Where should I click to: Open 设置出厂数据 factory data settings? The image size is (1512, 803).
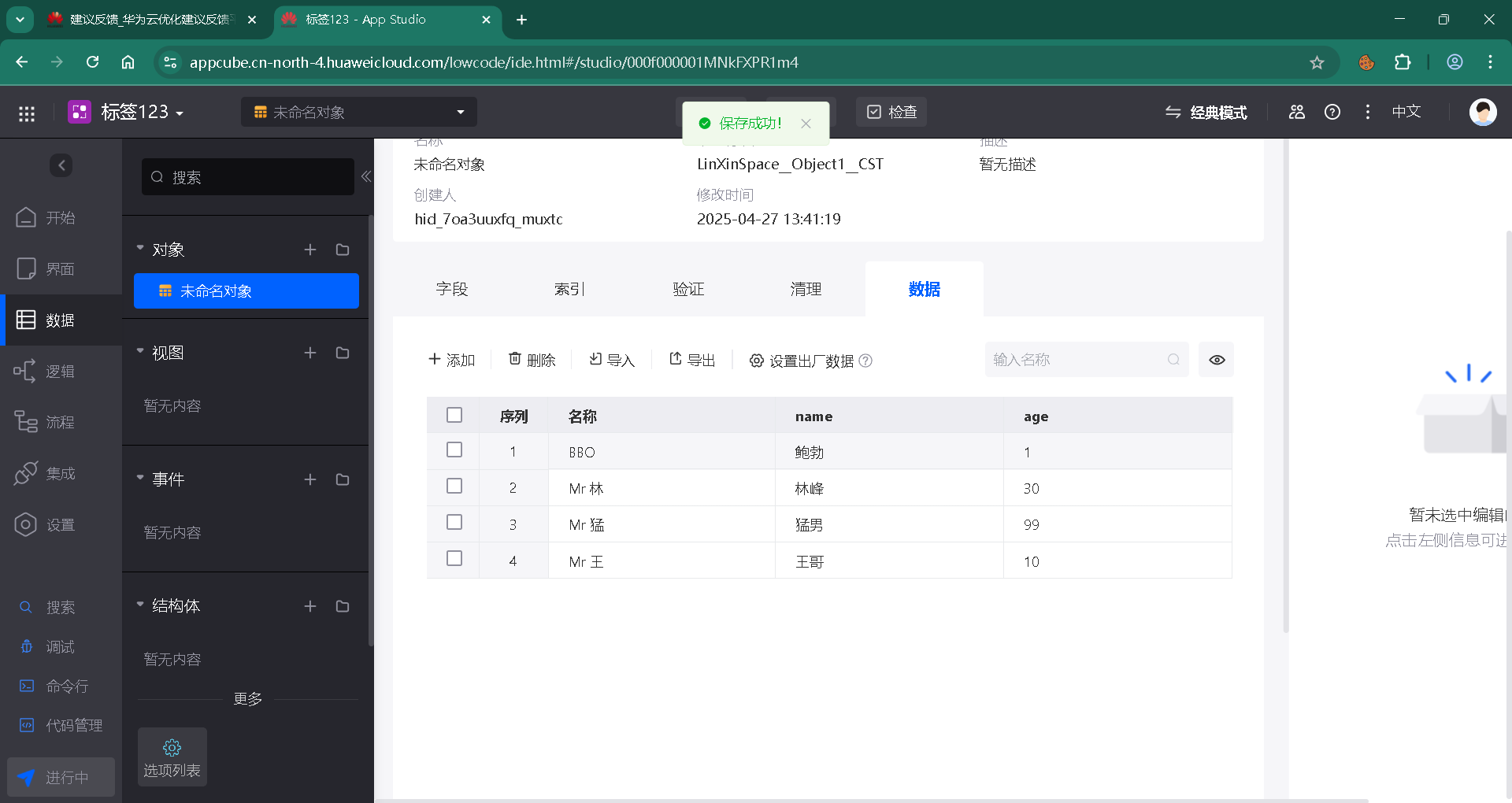801,361
